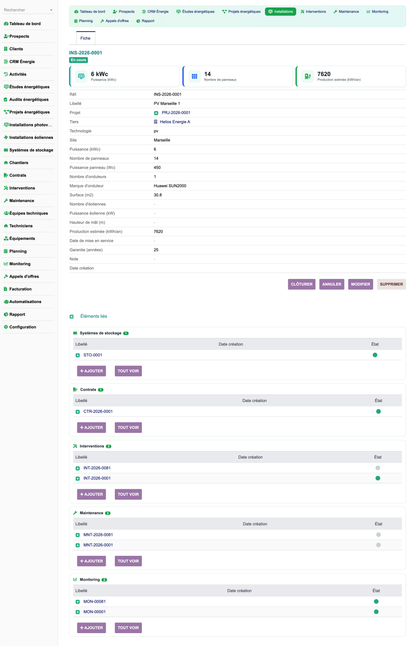
Task: Select Planning in top navigation bar
Action: [x=83, y=21]
